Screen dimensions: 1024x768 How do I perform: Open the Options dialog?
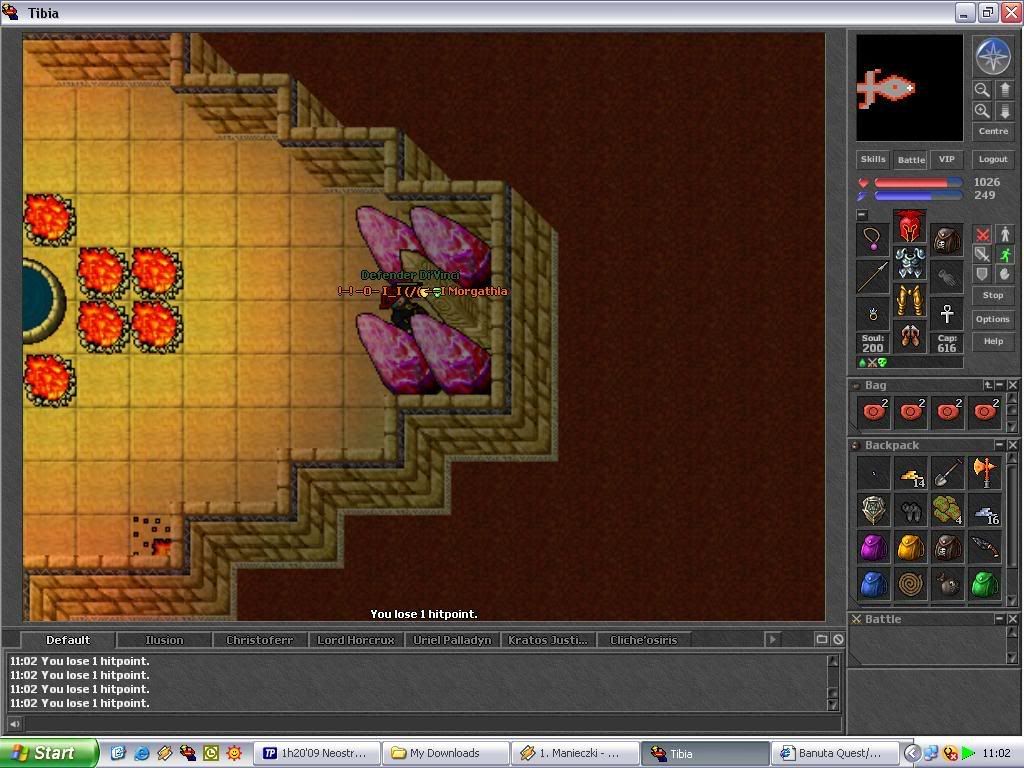click(x=993, y=319)
